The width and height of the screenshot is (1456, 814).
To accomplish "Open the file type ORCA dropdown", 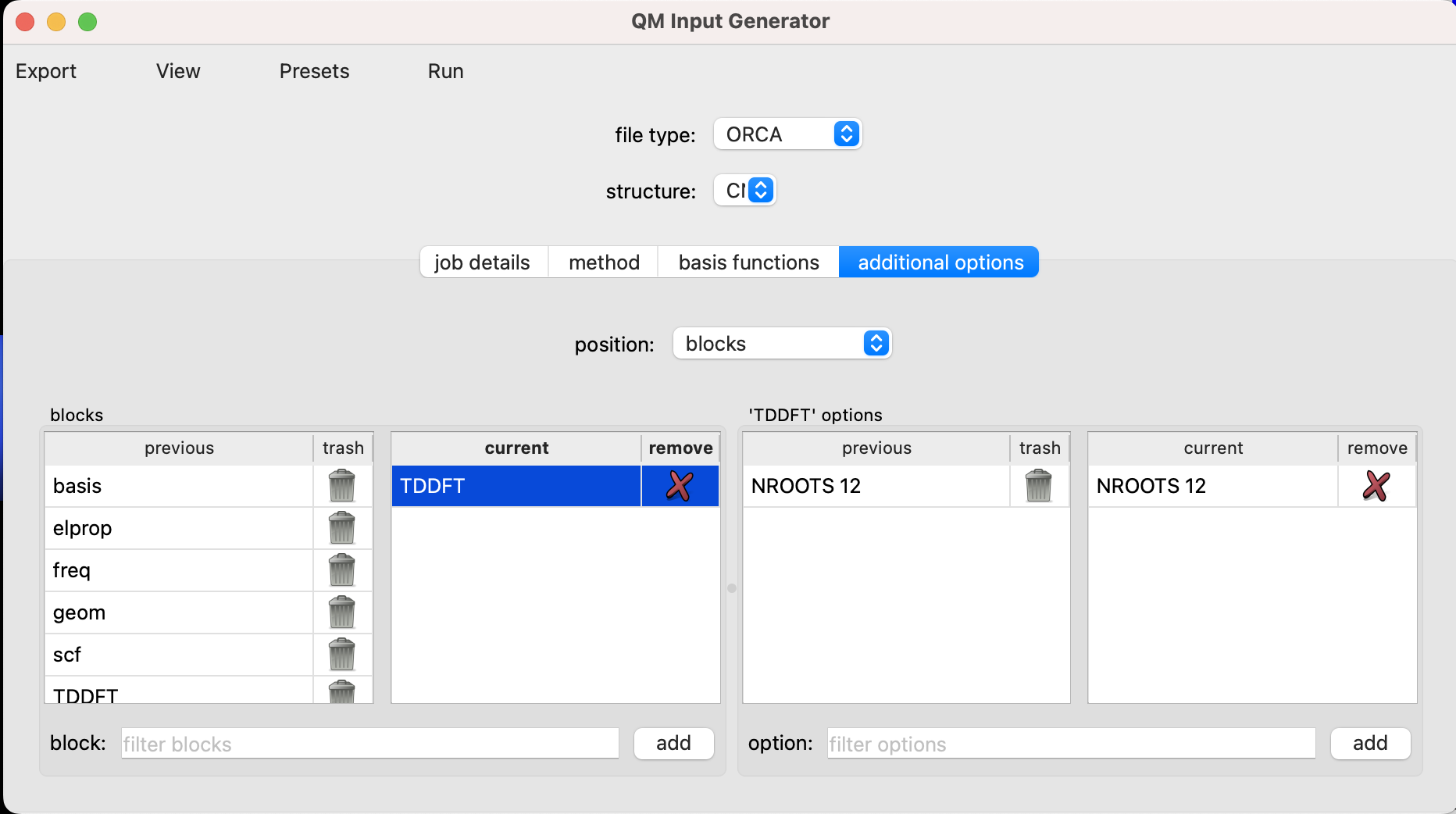I will coord(787,134).
